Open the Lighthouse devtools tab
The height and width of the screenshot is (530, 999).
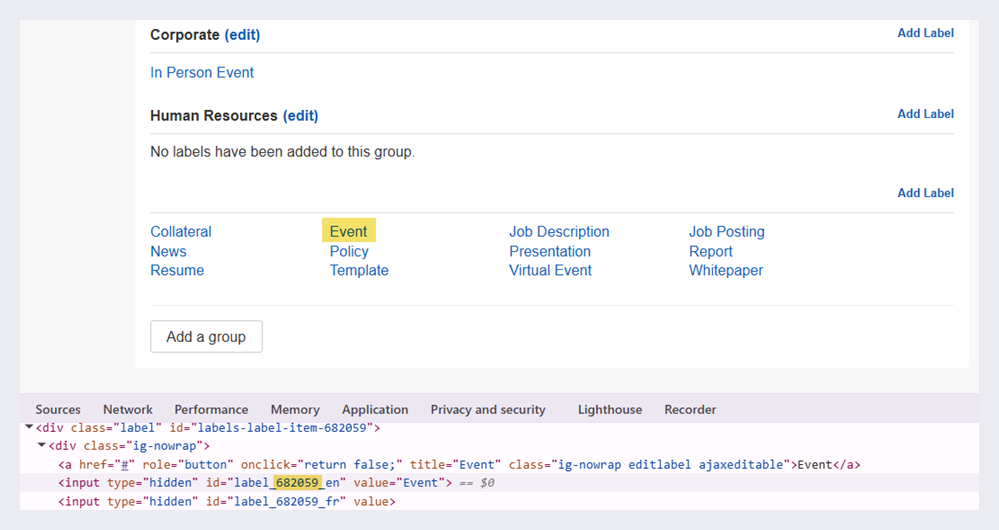tap(610, 410)
